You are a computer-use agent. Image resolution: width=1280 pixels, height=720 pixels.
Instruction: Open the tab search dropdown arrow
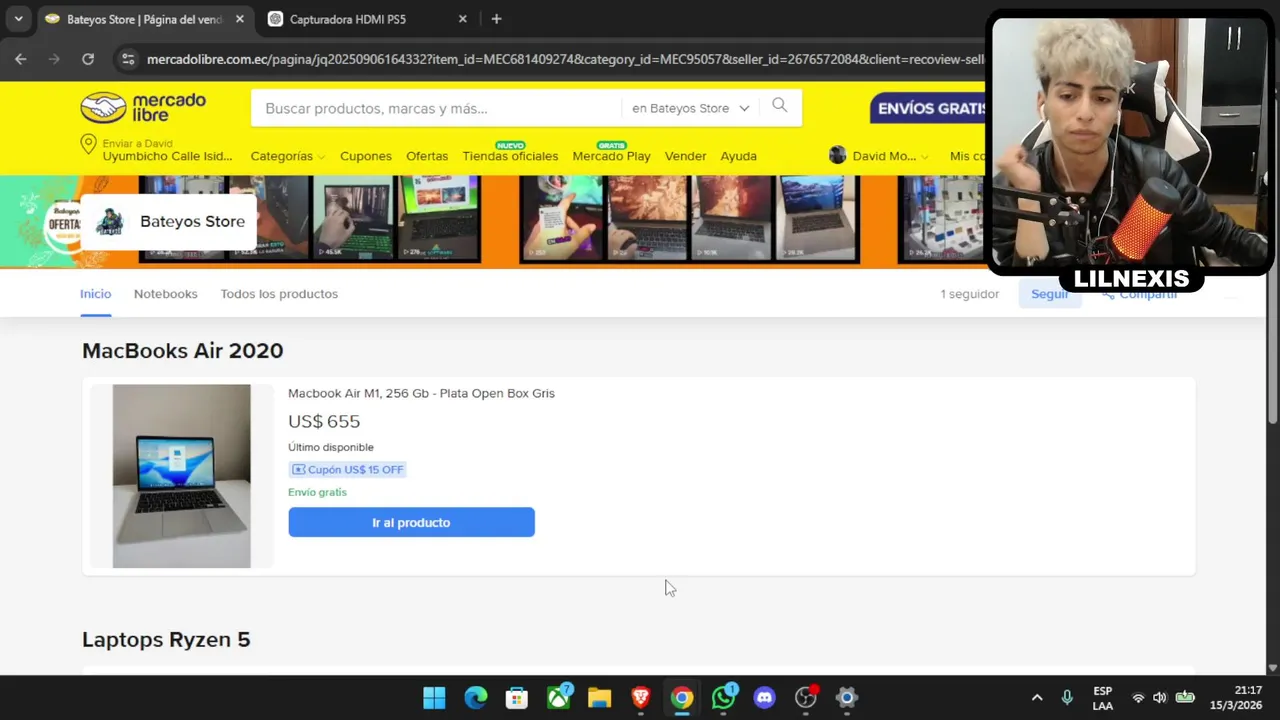point(18,19)
